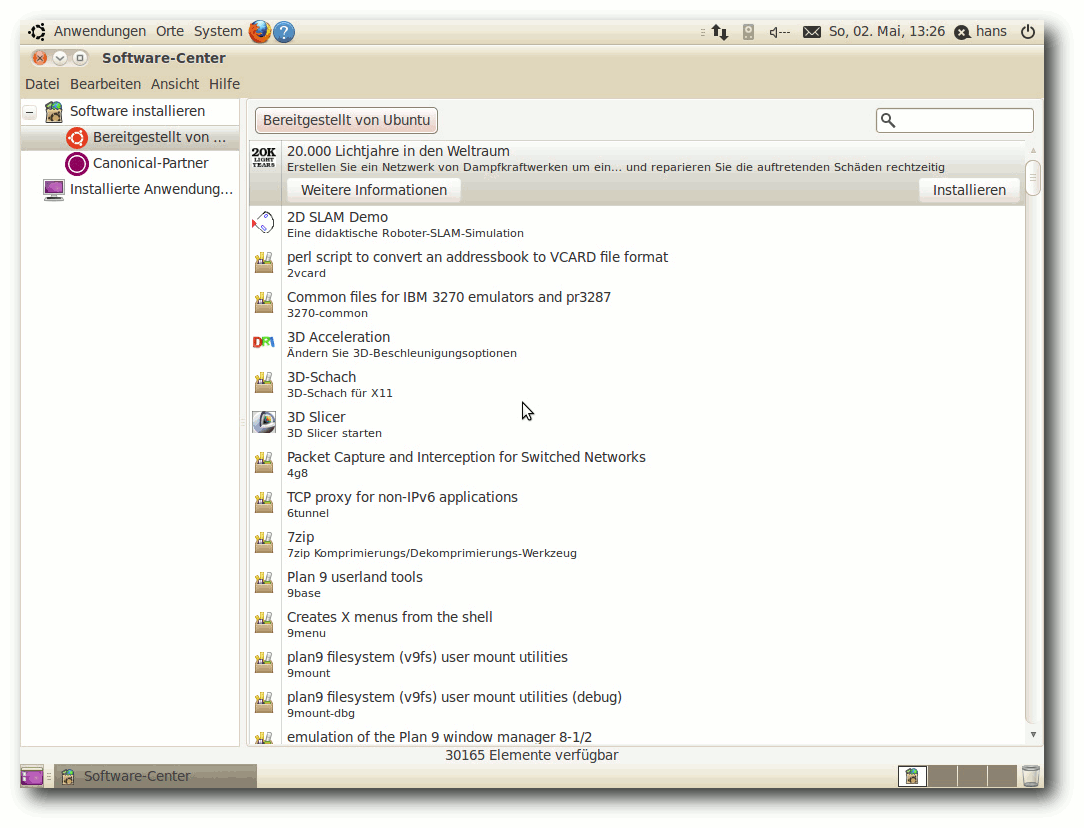Click the search input field
Viewport: 1084px width, 828px height.
[x=955, y=120]
